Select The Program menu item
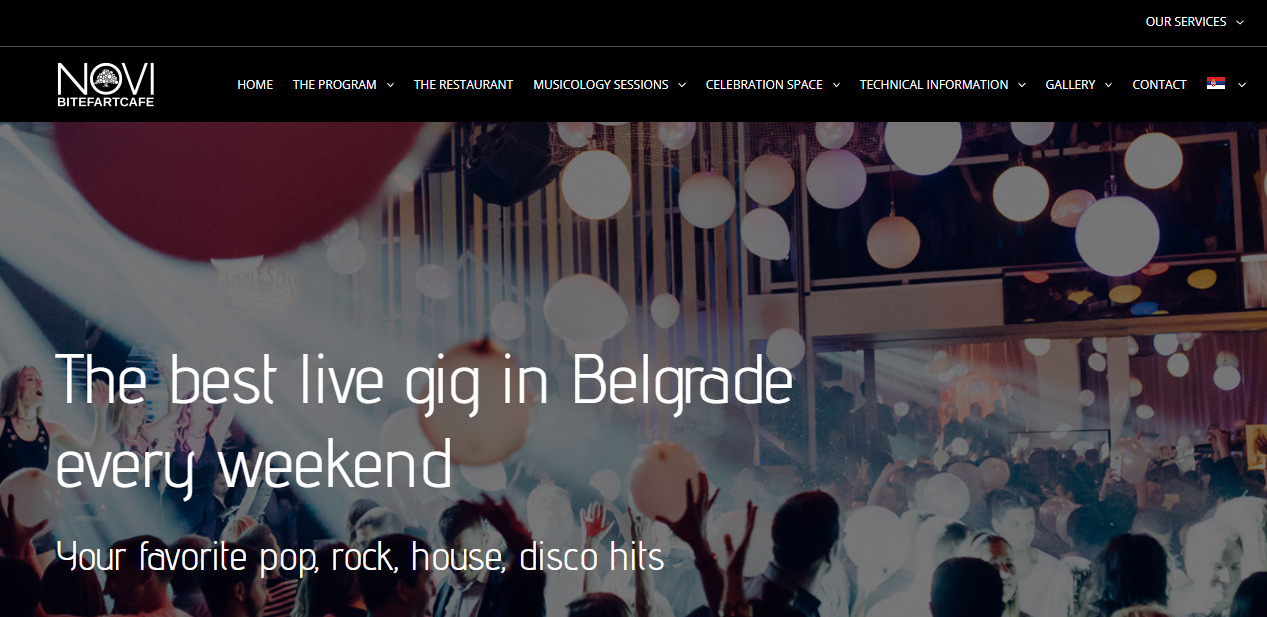The width and height of the screenshot is (1267, 617). [x=335, y=85]
